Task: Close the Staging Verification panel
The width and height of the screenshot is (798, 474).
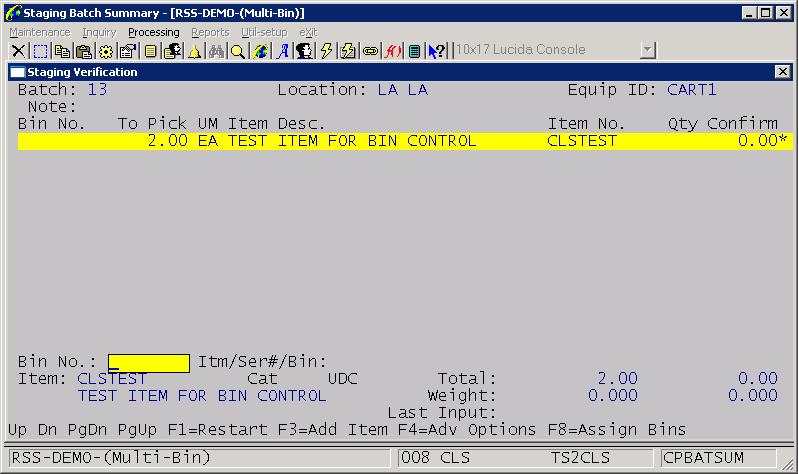Action: [783, 72]
